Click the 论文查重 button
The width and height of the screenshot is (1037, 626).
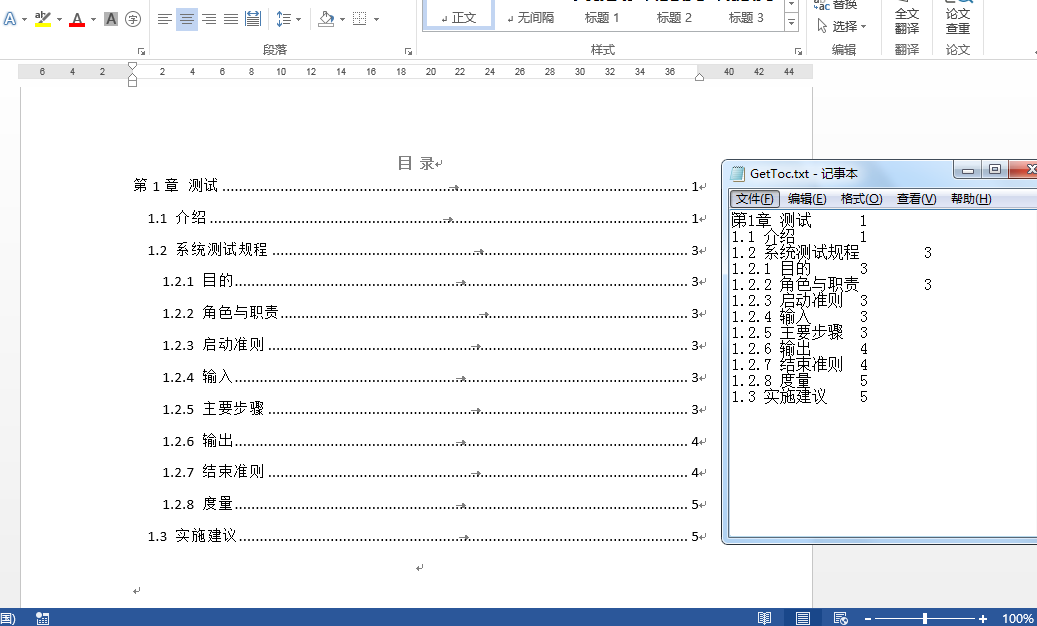(958, 20)
